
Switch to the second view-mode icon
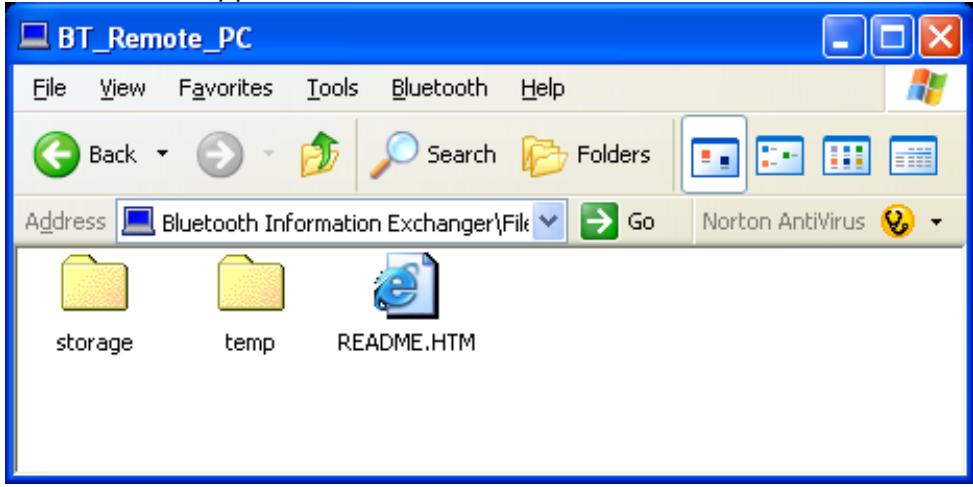pyautogui.click(x=780, y=155)
